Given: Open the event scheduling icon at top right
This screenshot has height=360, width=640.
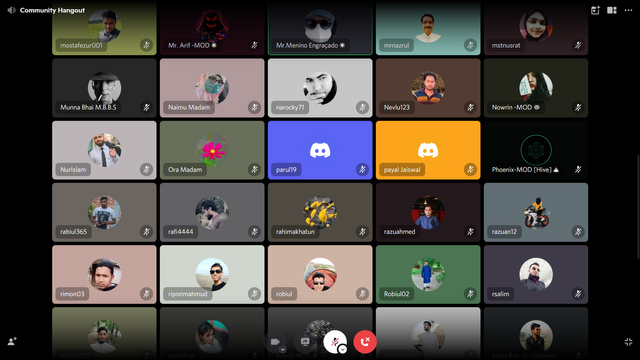Looking at the screenshot, I should (595, 10).
